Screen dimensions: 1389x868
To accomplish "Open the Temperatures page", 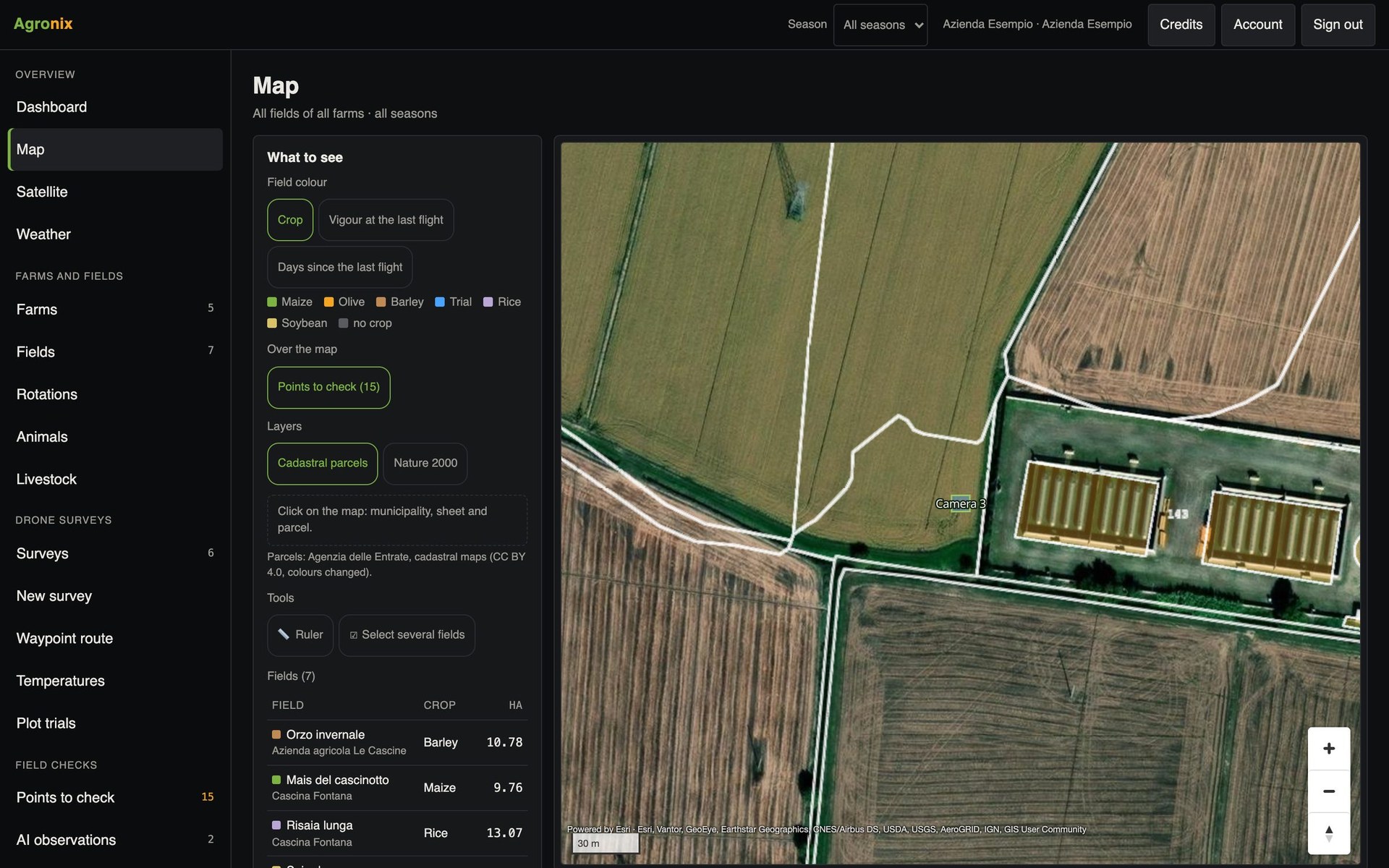I will (115, 681).
